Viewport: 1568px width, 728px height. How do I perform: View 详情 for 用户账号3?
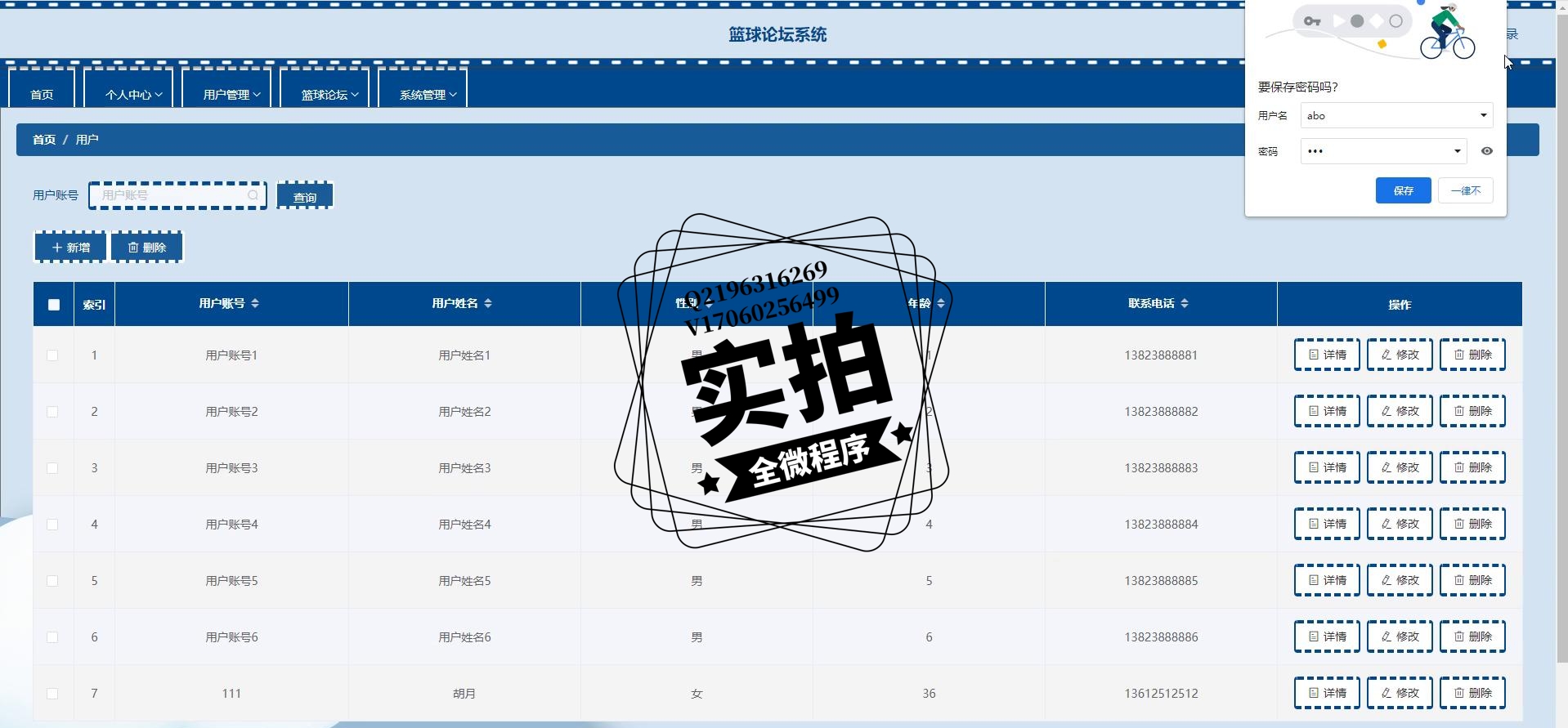pyautogui.click(x=1327, y=467)
